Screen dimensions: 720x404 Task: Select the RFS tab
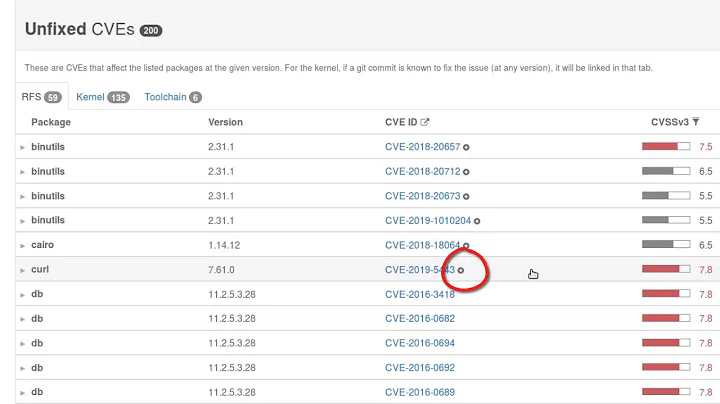(x=42, y=97)
